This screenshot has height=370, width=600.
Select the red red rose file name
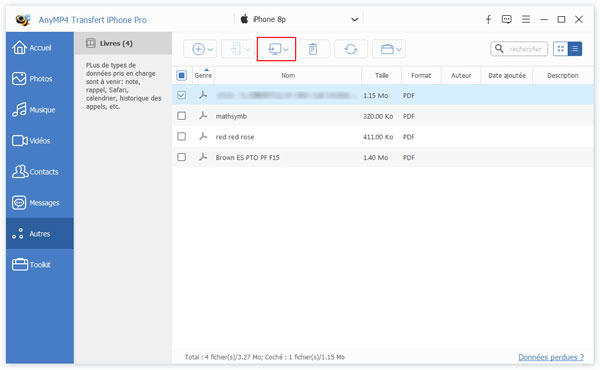[x=235, y=137]
